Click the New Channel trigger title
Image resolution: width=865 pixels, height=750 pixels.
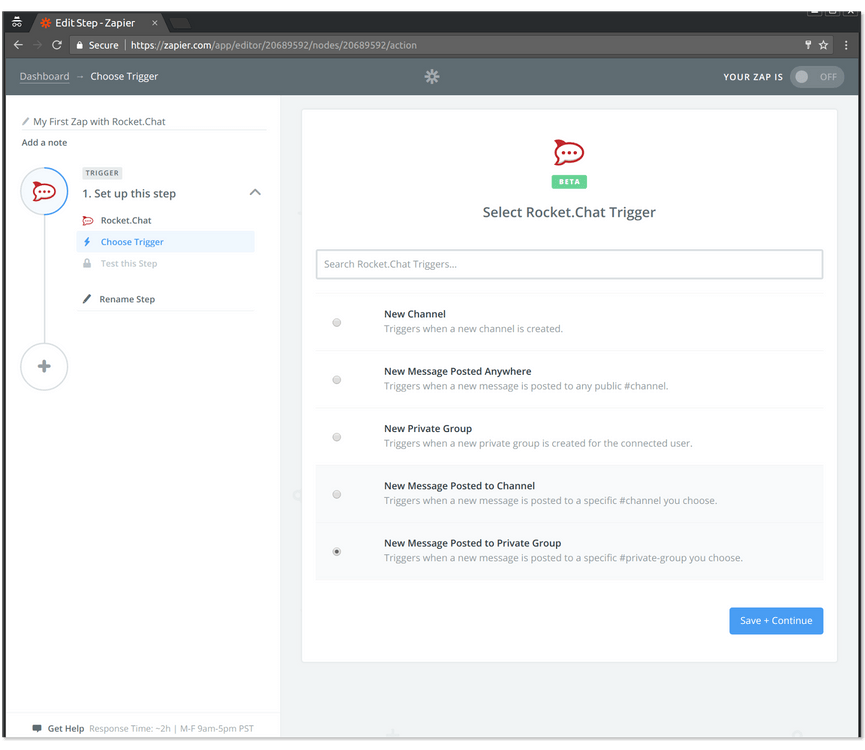415,314
